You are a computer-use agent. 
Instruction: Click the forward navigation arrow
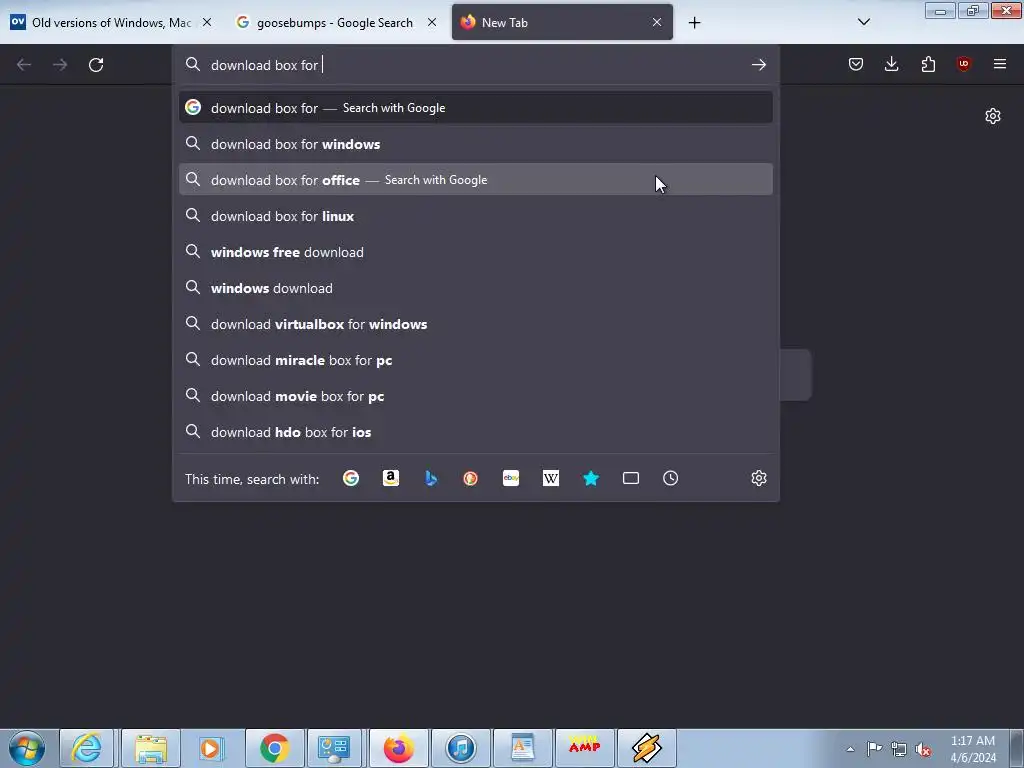[60, 65]
